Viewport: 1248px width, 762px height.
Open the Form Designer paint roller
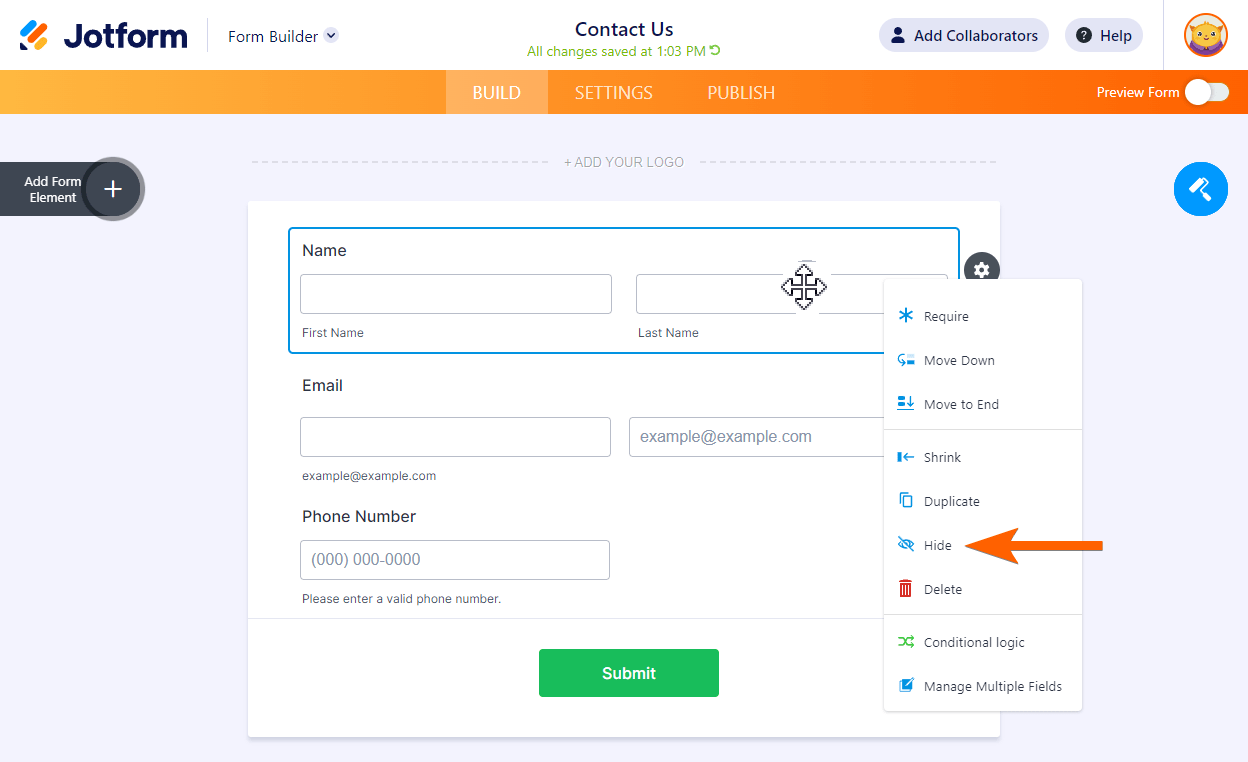[1200, 188]
